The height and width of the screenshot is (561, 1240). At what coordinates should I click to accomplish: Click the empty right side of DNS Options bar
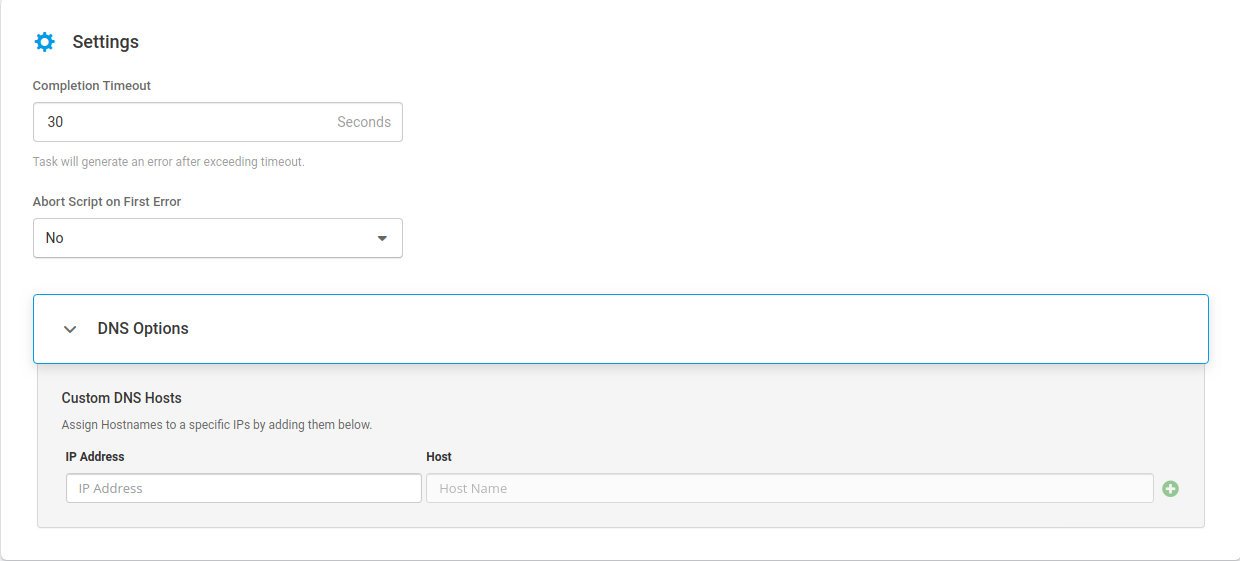click(800, 328)
